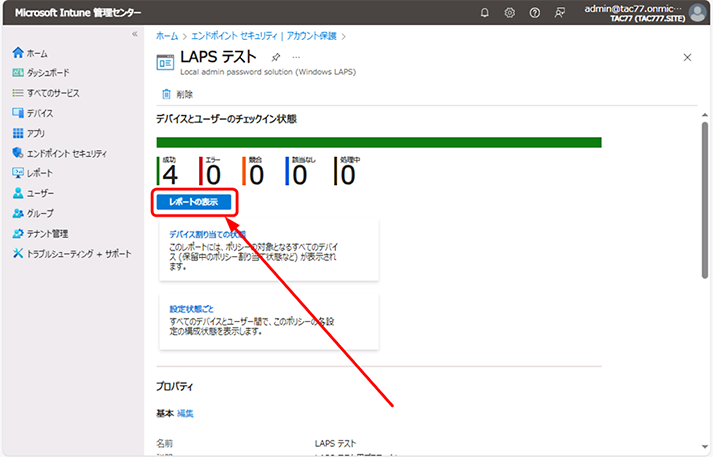Open the more options ellipsis by title
Screen dimensions: 713x457
click(296, 57)
